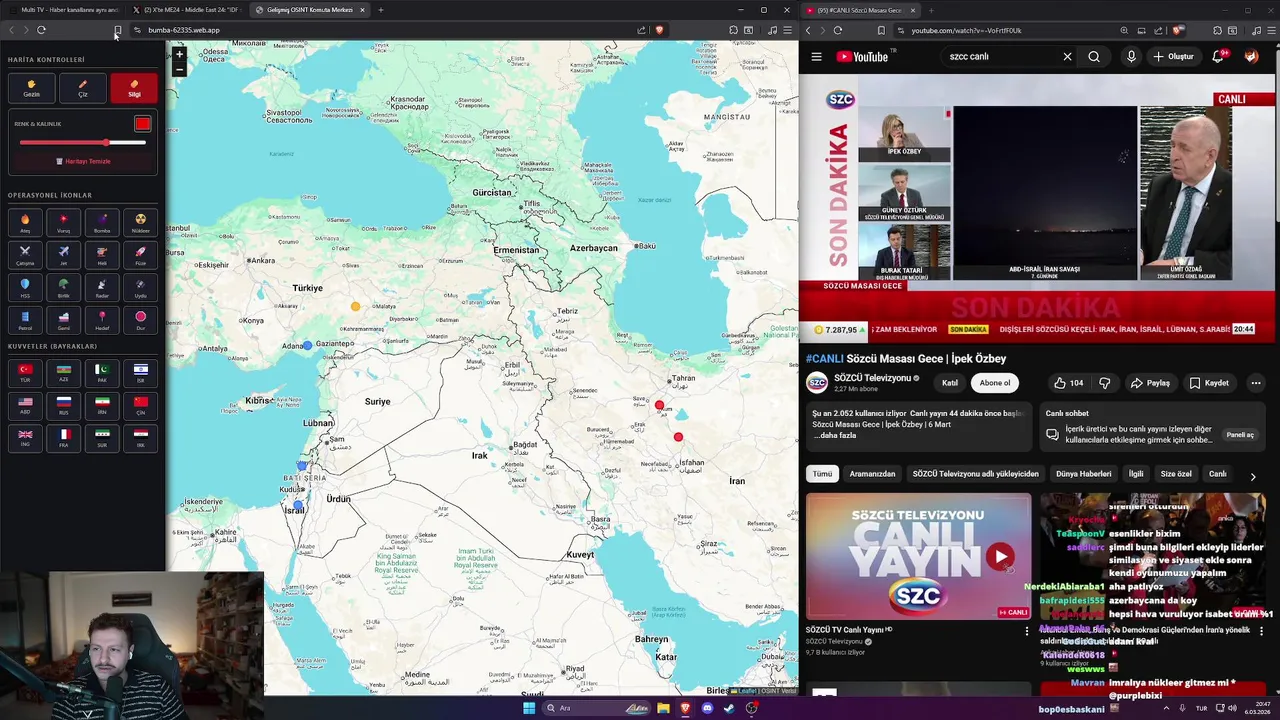Open the SÖZCÜ Televizyonu Canlı Yayın thumbnail
This screenshot has height=720, width=1280.
[x=918, y=556]
